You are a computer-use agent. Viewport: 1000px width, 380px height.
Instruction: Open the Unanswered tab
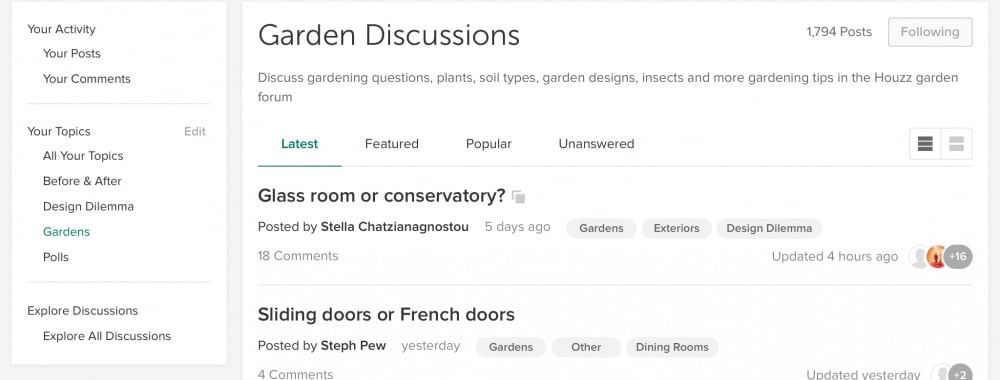click(x=596, y=144)
